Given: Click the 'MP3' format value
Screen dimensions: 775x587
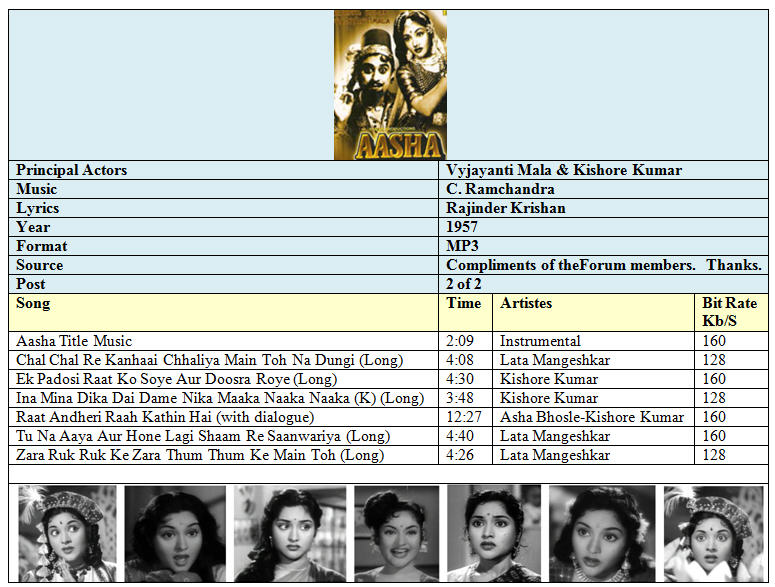Looking at the screenshot, I should click(462, 246).
